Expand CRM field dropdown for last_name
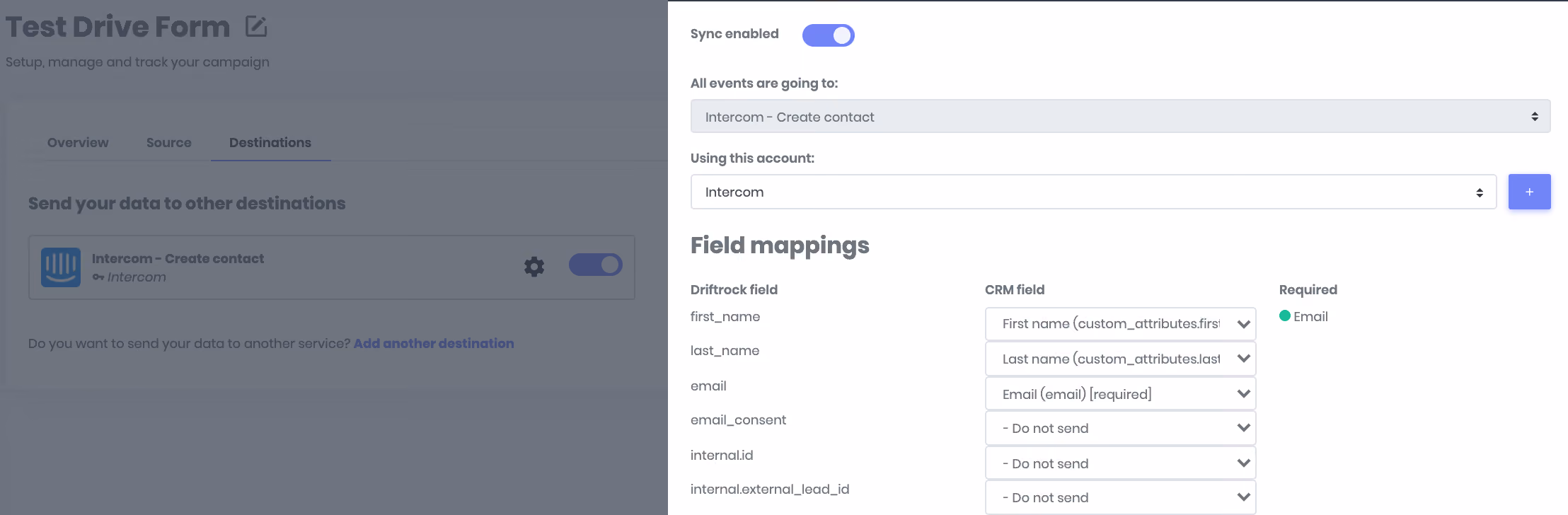The image size is (1568, 515). (x=1120, y=359)
